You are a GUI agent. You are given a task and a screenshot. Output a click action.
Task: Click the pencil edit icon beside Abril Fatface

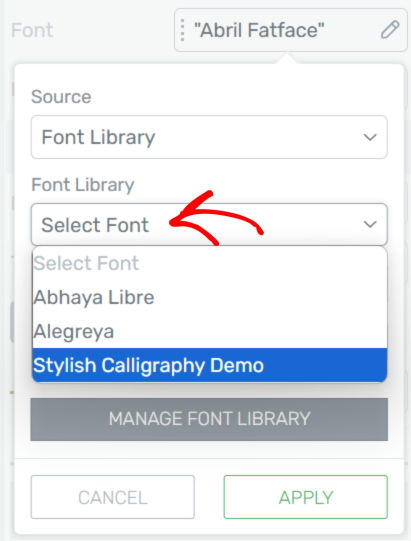tap(390, 30)
